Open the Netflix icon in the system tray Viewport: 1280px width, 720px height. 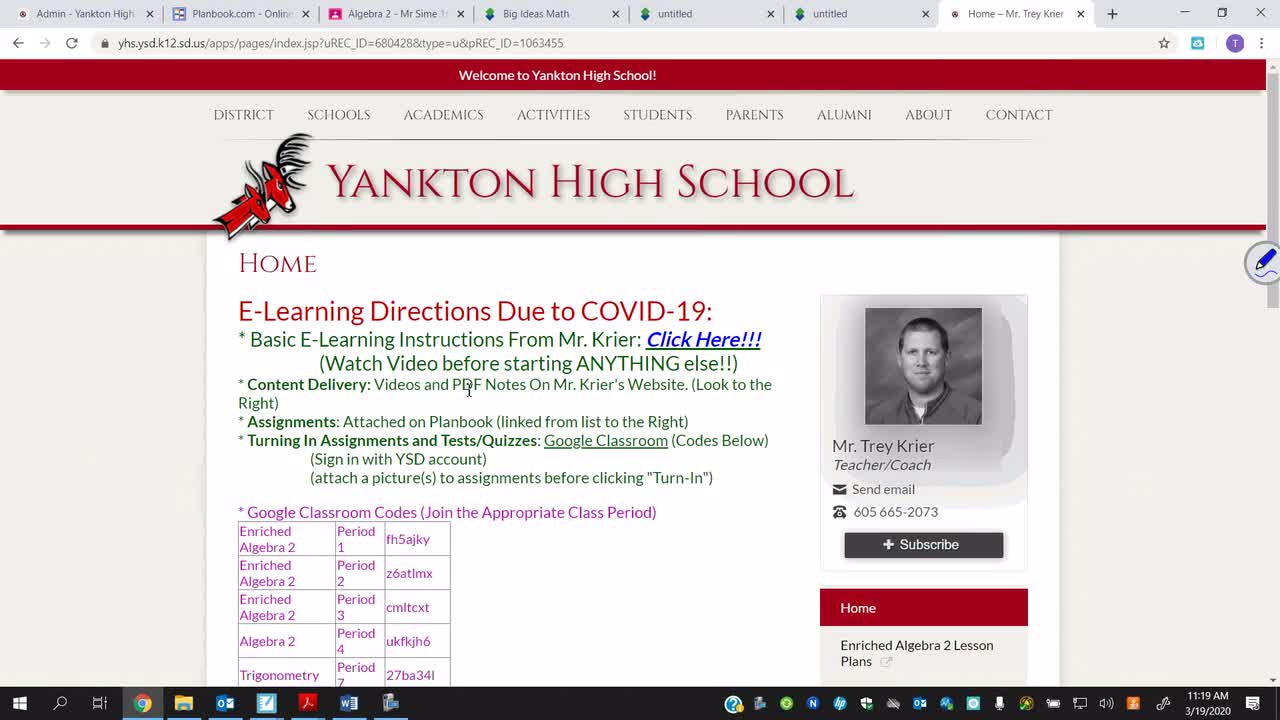coord(813,704)
